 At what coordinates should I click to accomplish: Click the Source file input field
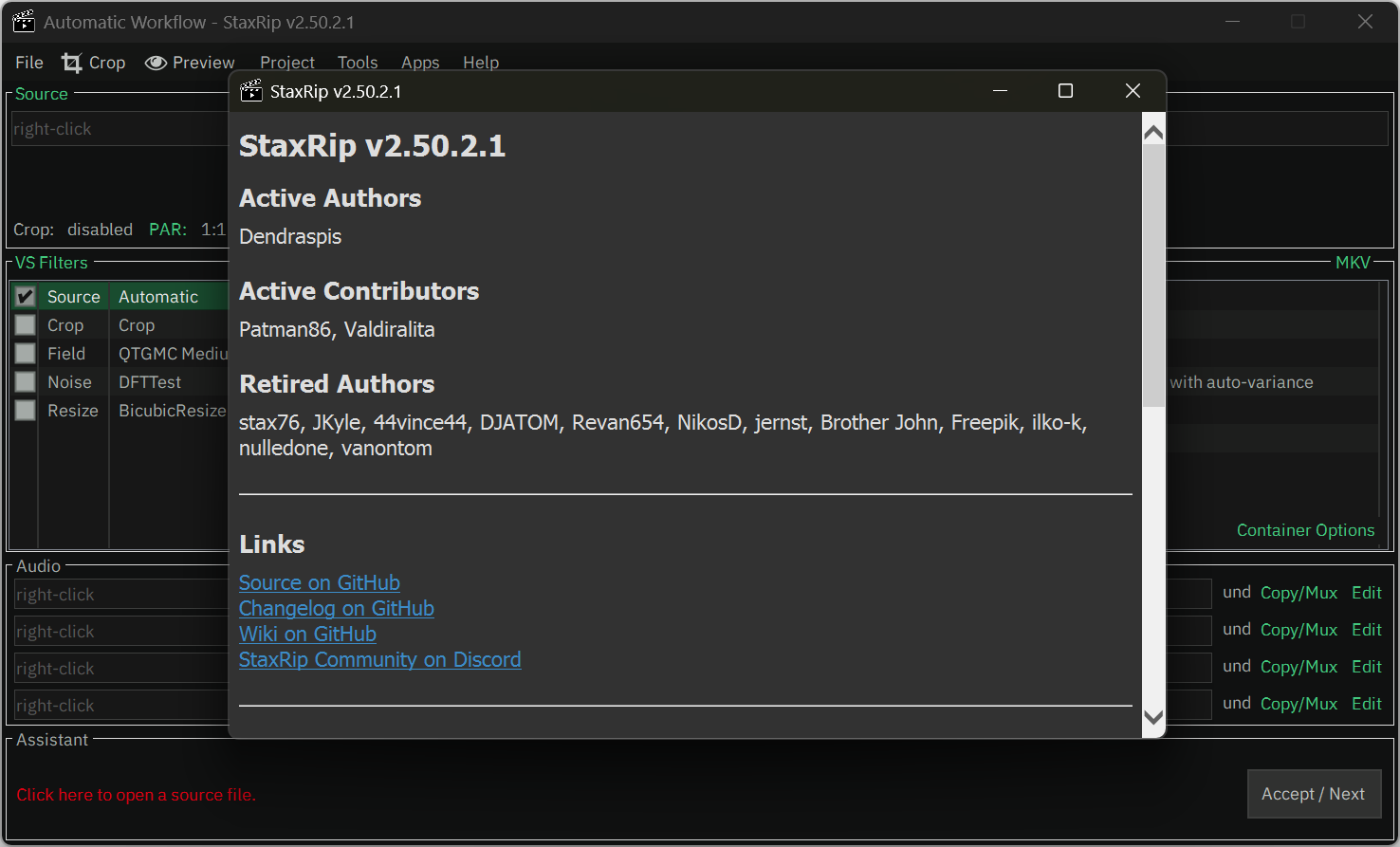pos(119,129)
